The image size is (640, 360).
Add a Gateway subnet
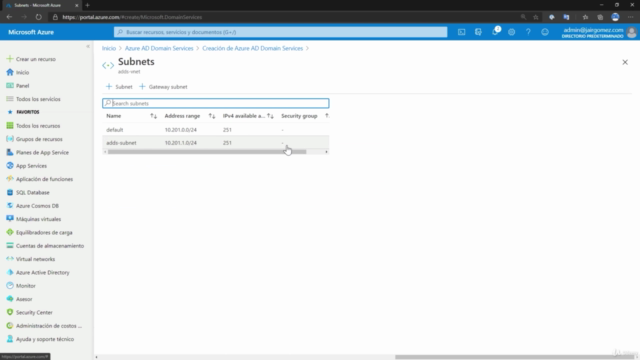click(163, 87)
